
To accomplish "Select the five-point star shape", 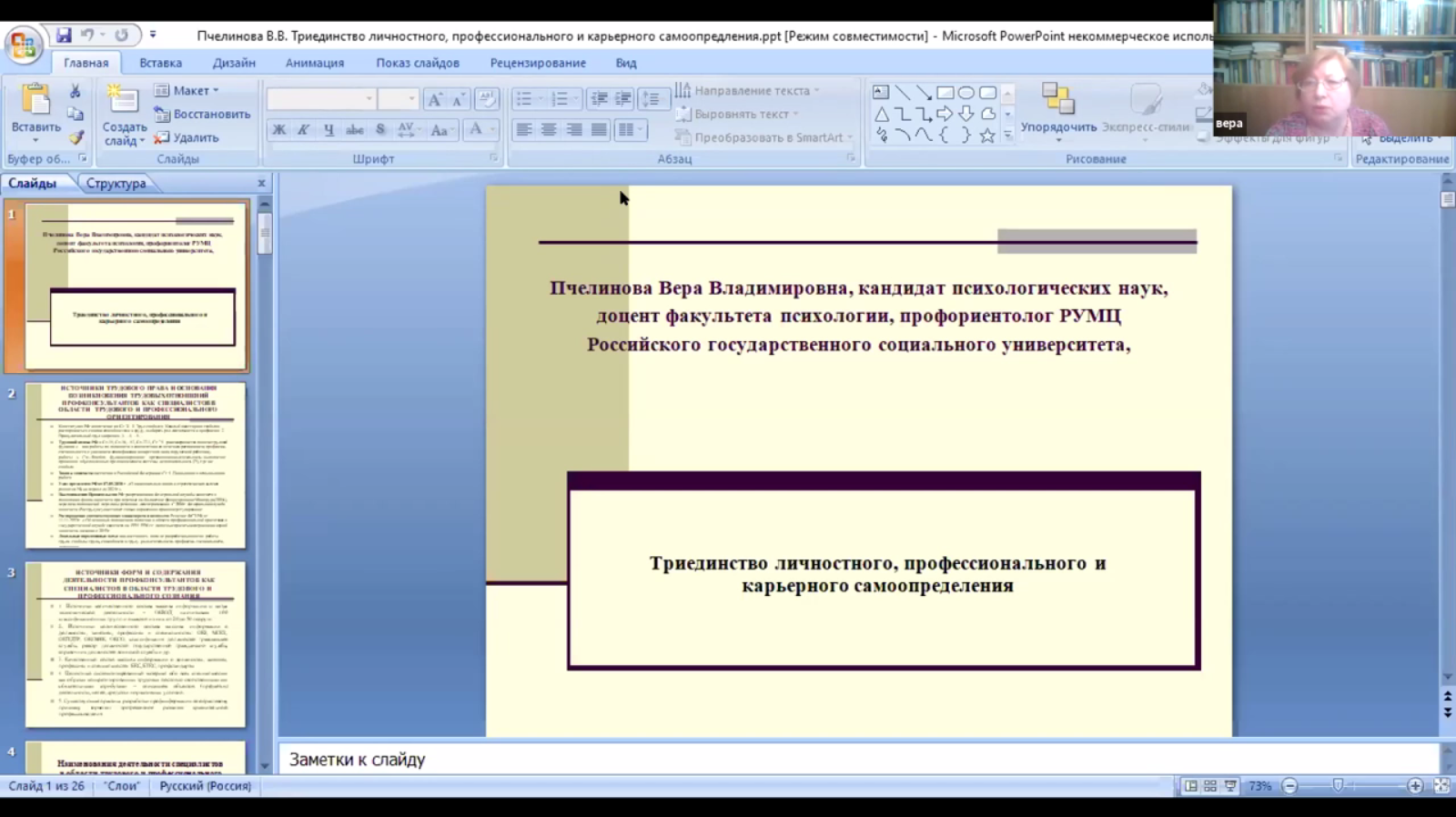I will [987, 136].
